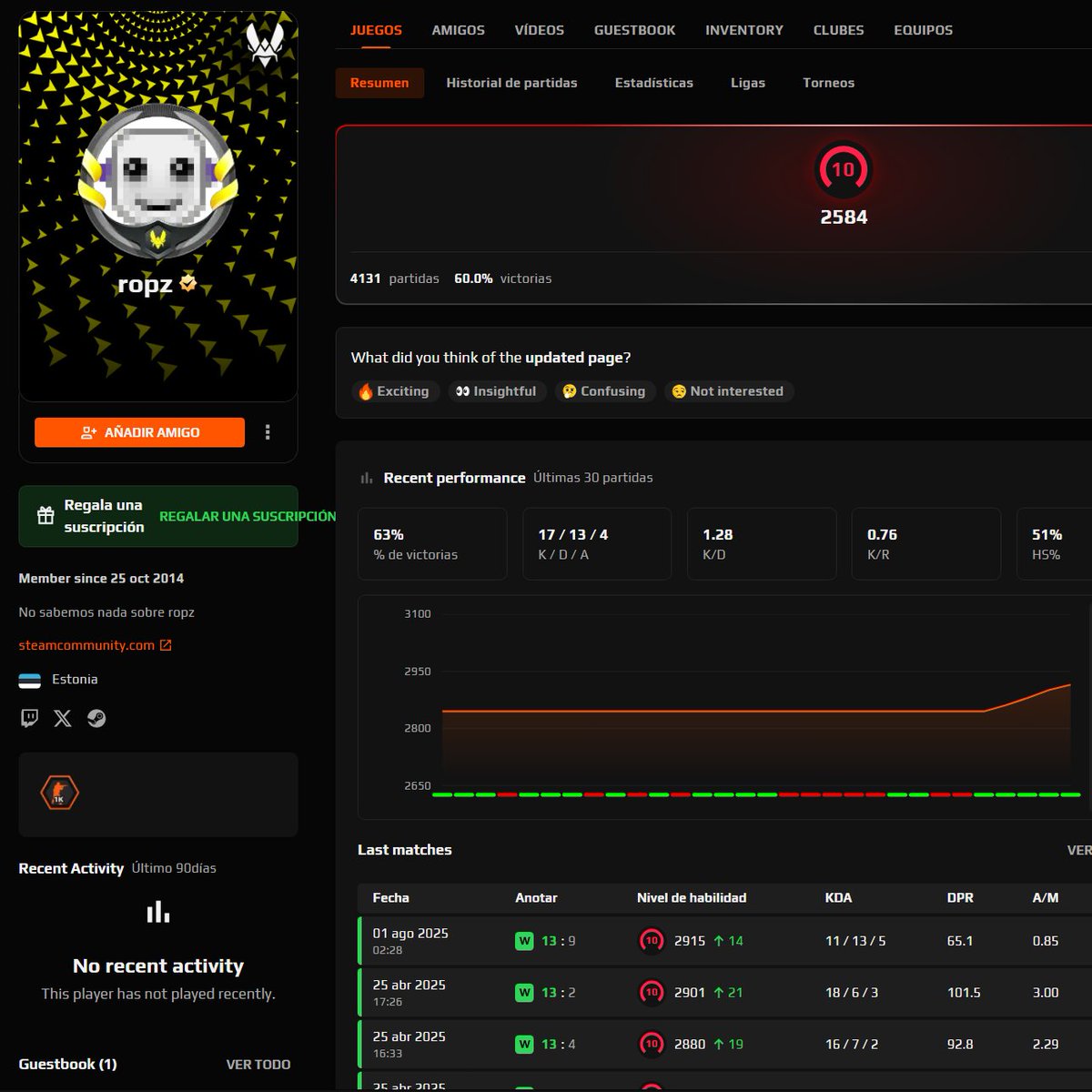The height and width of the screenshot is (1092, 1092).
Task: Choose the Confusing feedback option
Action: pos(605,391)
